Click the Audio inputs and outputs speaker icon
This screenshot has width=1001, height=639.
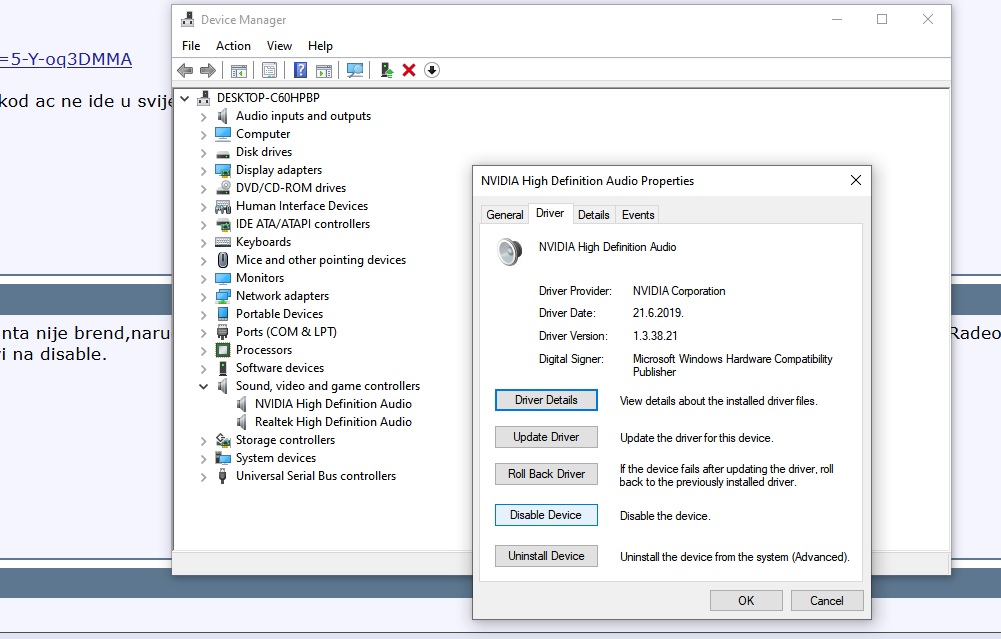pyautogui.click(x=223, y=116)
